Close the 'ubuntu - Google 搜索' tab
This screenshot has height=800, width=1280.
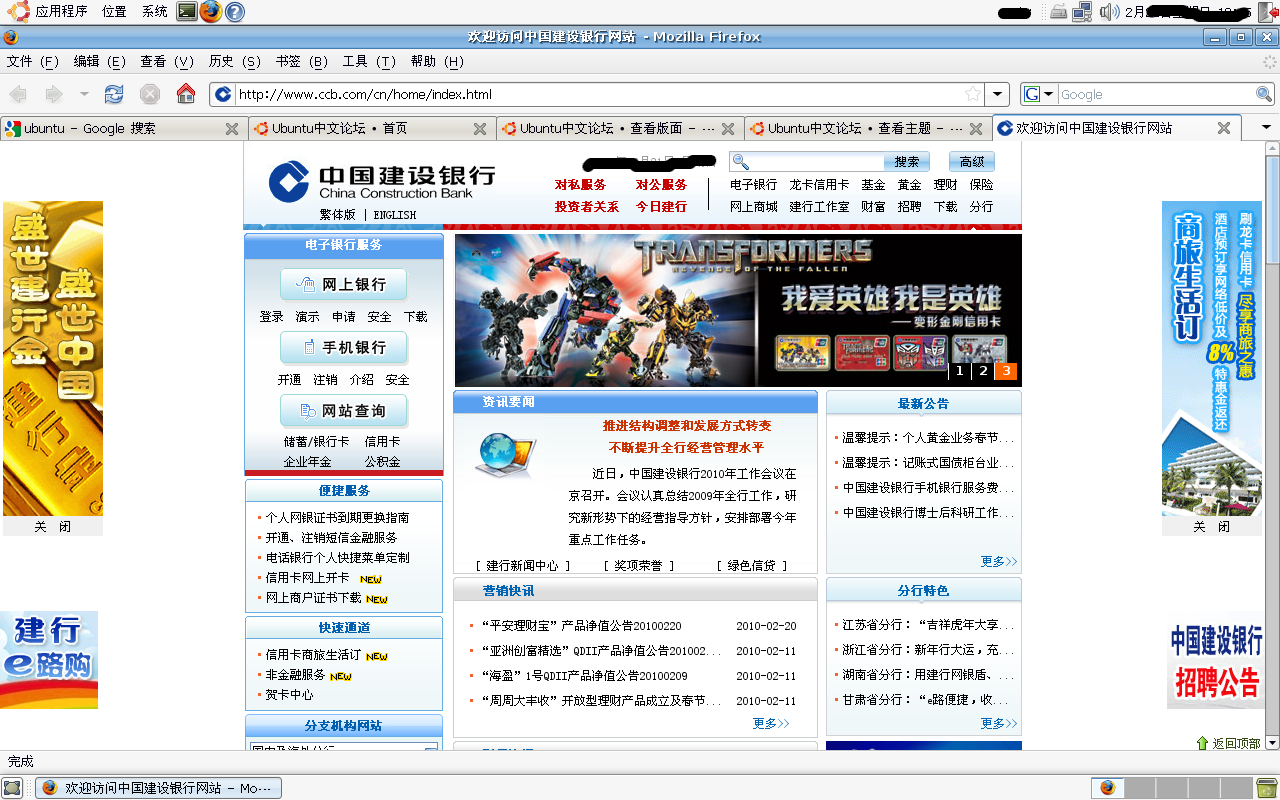[x=232, y=129]
